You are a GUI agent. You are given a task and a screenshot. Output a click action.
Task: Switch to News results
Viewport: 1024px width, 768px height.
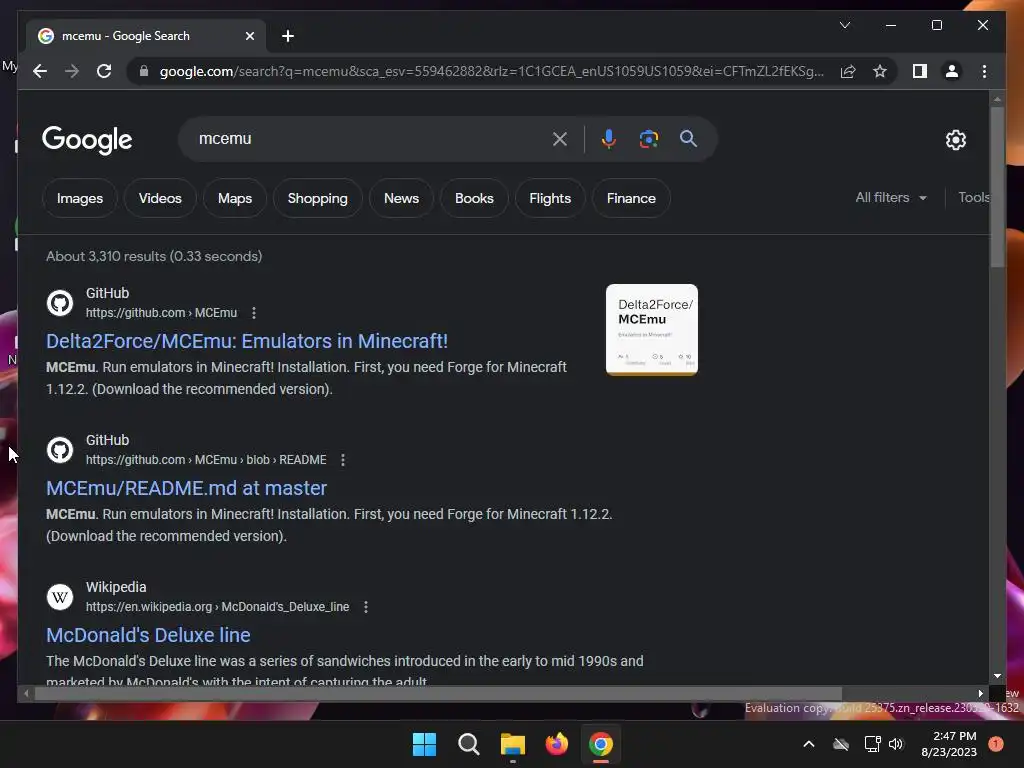tap(401, 198)
